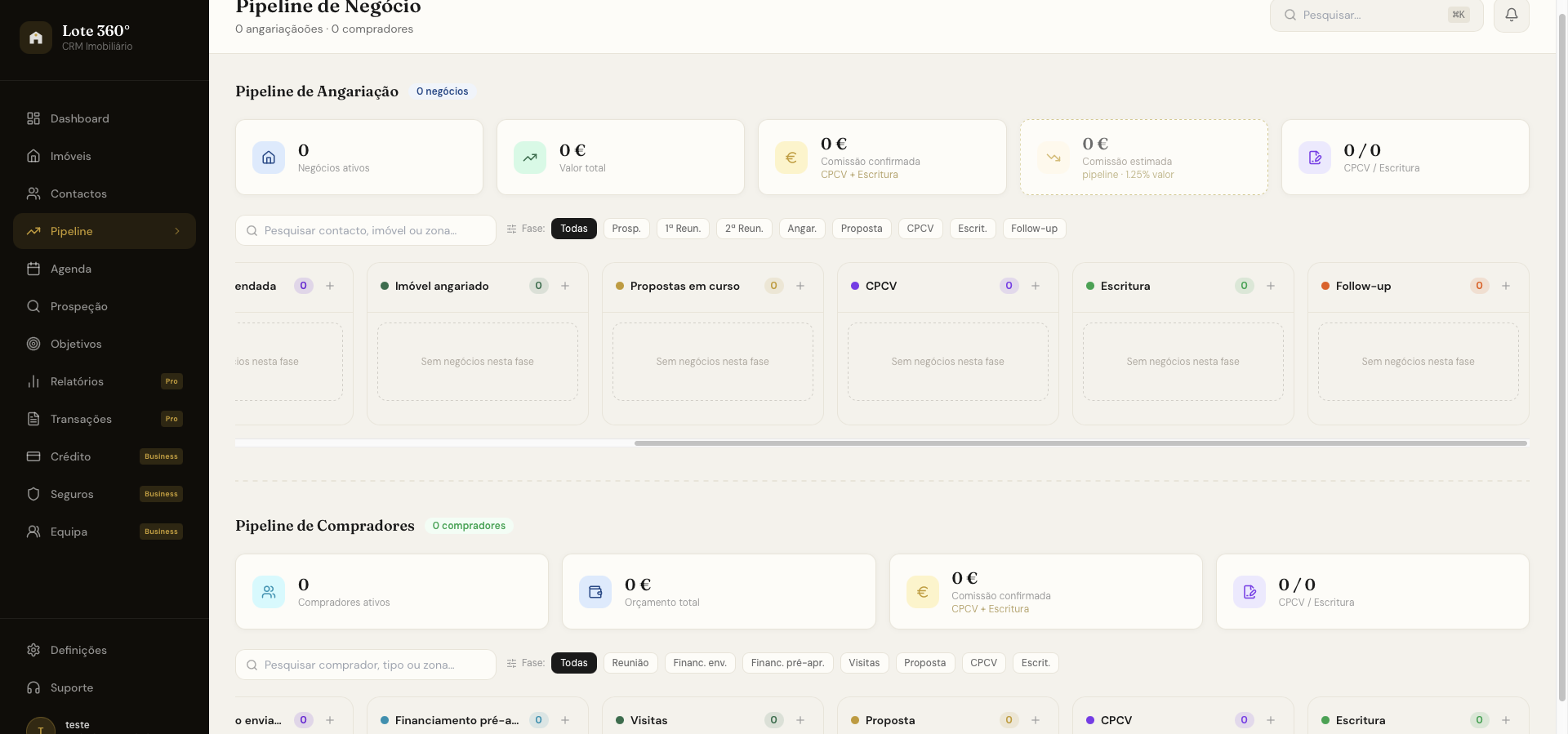Filter compradores by Reunião phase
Image resolution: width=1568 pixels, height=734 pixels.
(x=630, y=663)
